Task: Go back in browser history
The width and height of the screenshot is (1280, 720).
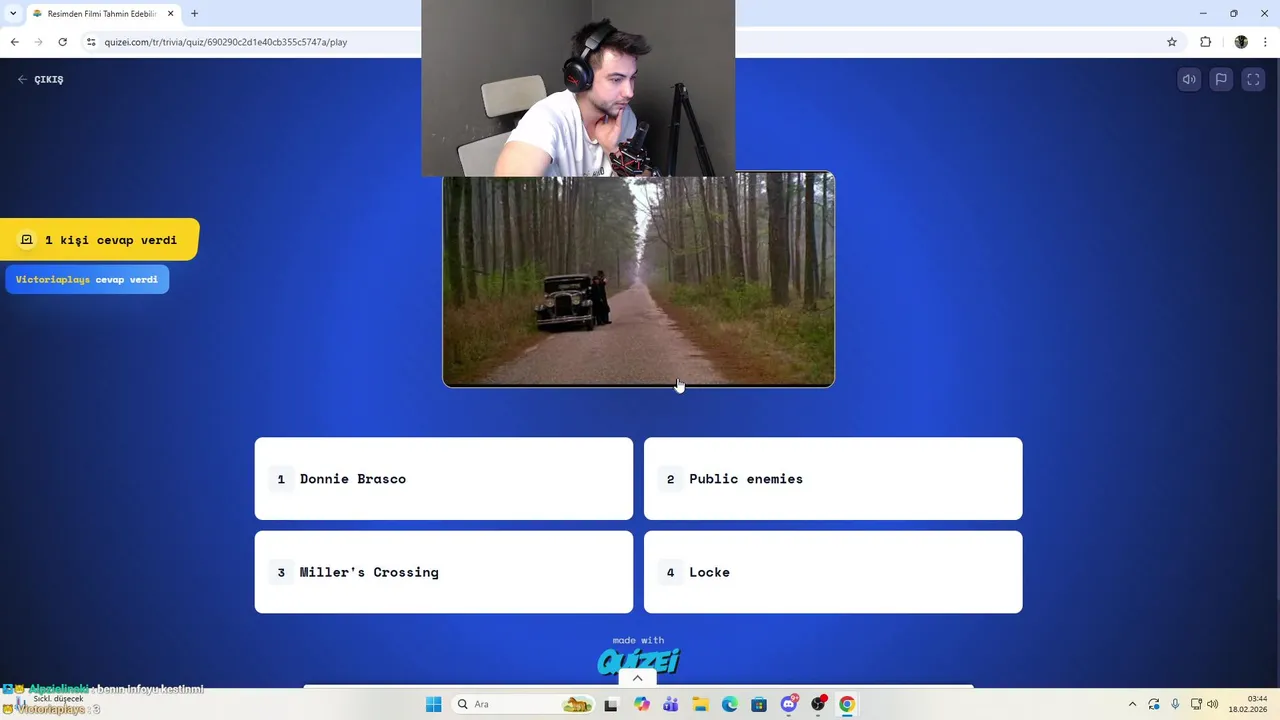Action: (x=14, y=42)
